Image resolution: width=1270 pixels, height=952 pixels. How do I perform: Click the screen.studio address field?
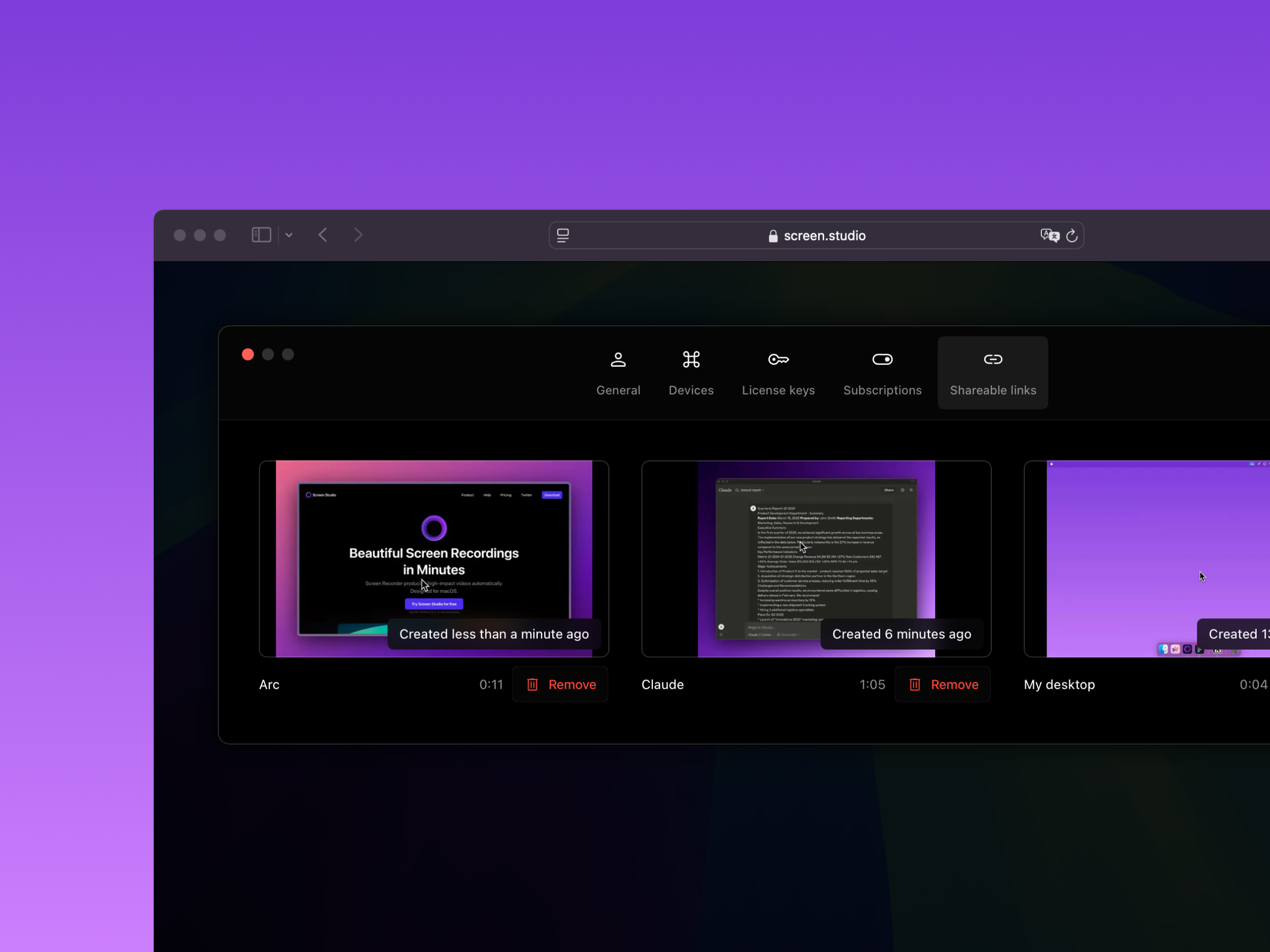coord(824,236)
